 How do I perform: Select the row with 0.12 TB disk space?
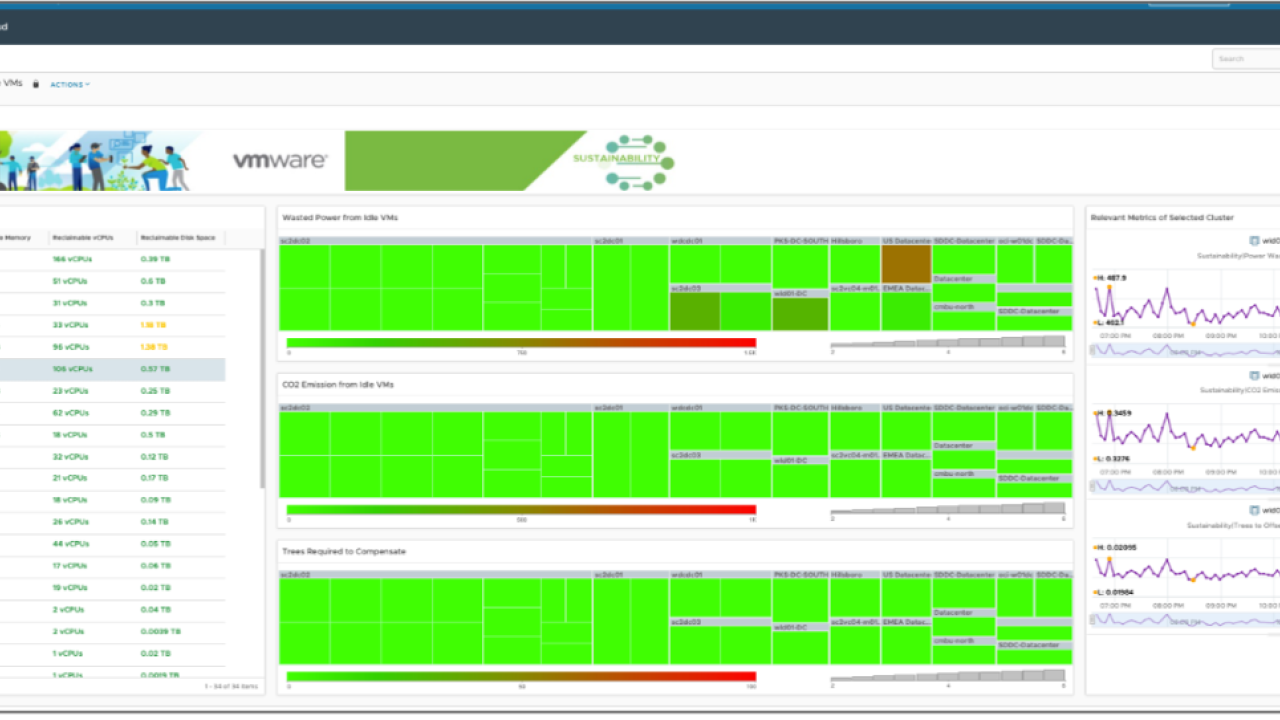coord(112,457)
